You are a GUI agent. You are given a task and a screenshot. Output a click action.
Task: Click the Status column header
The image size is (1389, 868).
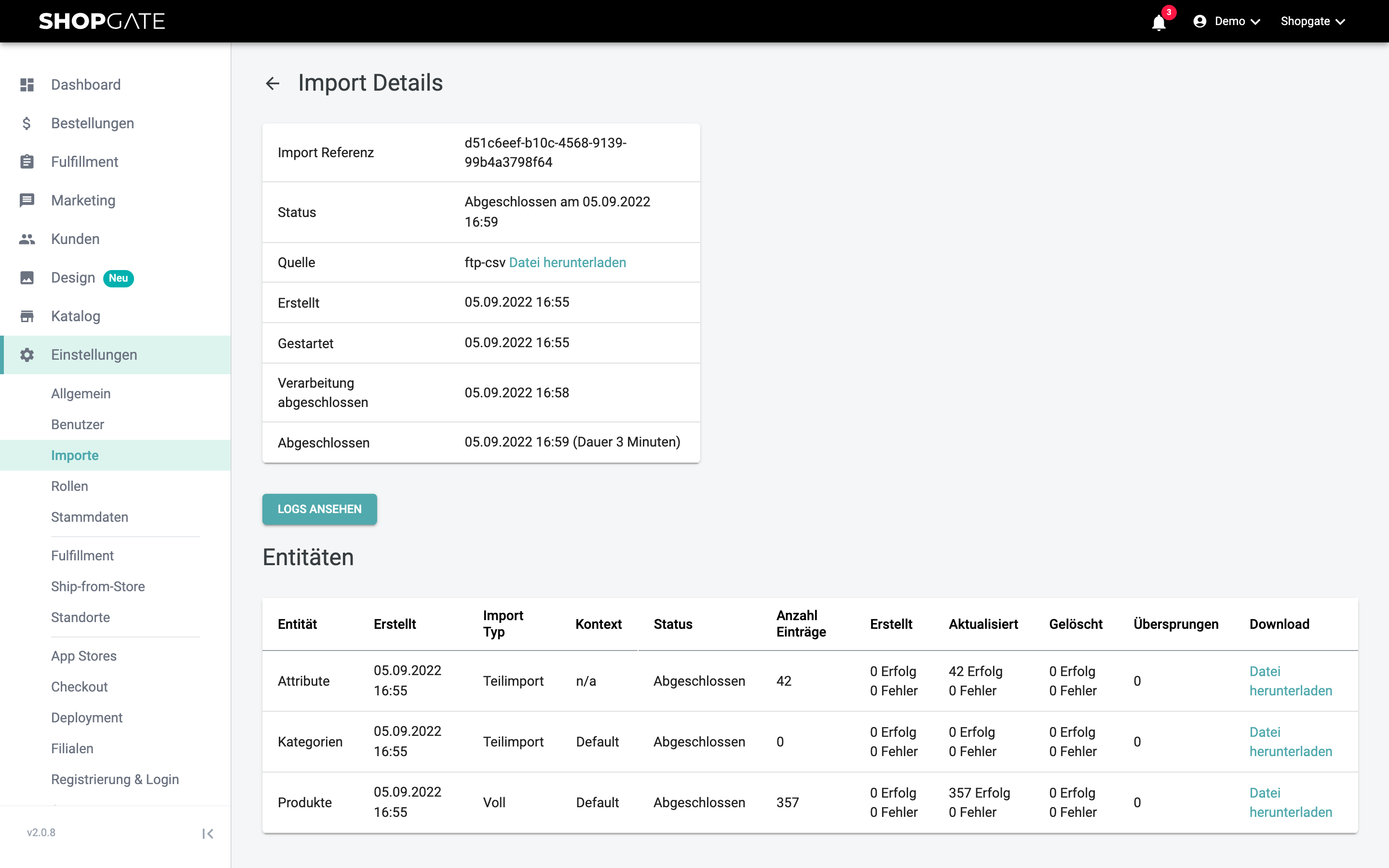[673, 624]
